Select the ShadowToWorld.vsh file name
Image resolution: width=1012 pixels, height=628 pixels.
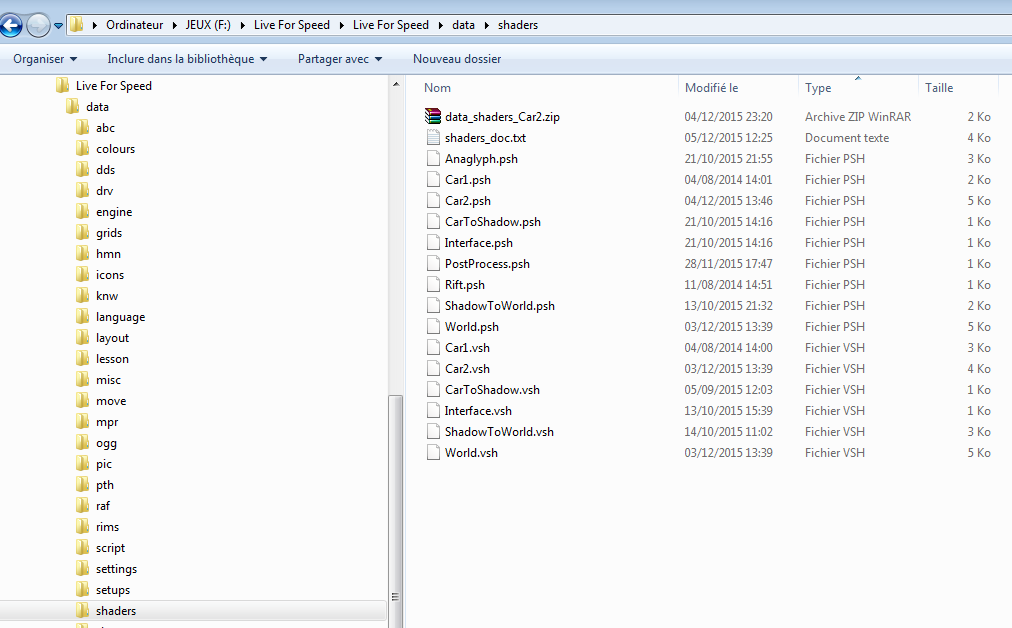pos(499,432)
